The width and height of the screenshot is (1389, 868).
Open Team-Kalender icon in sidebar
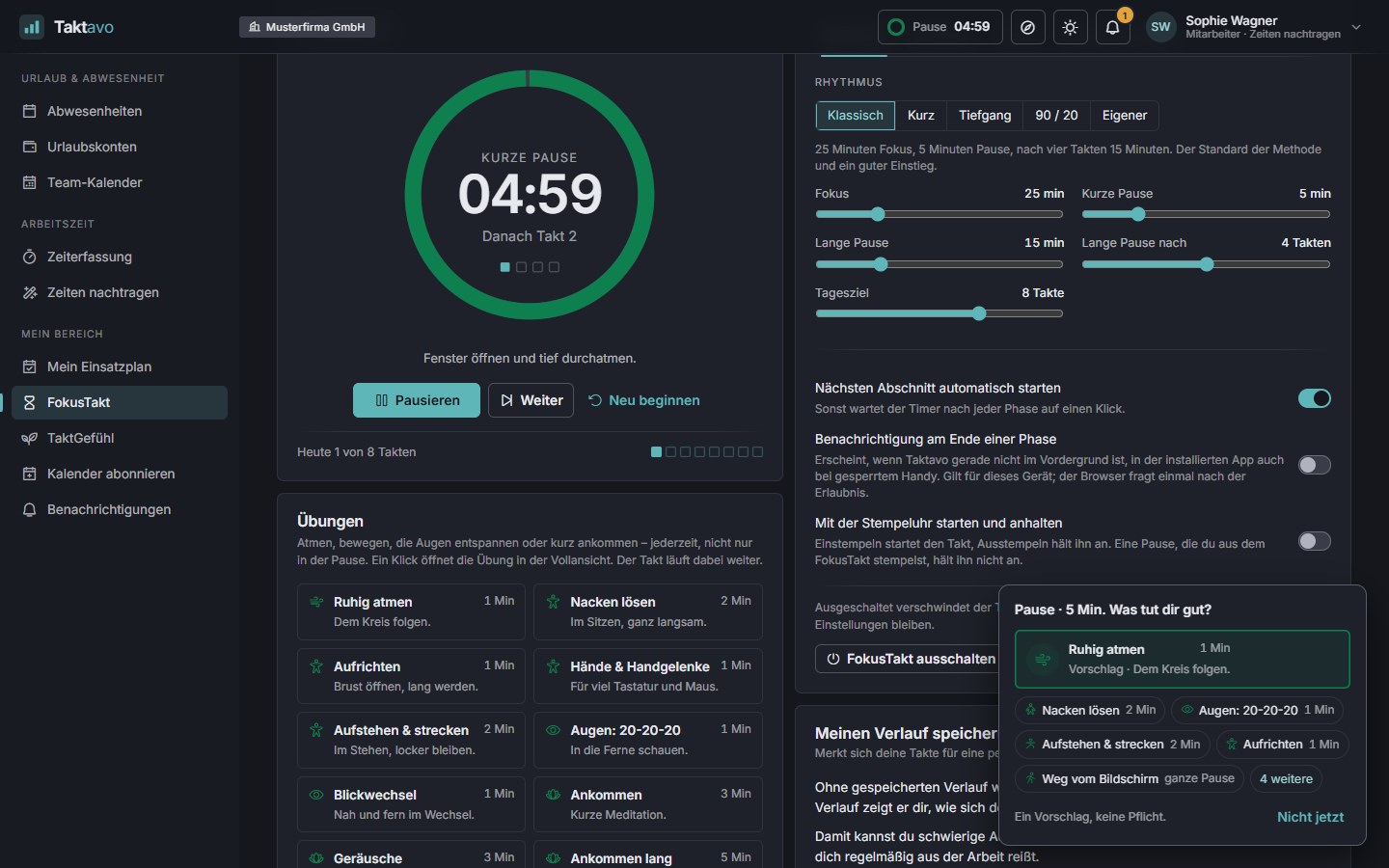point(30,182)
